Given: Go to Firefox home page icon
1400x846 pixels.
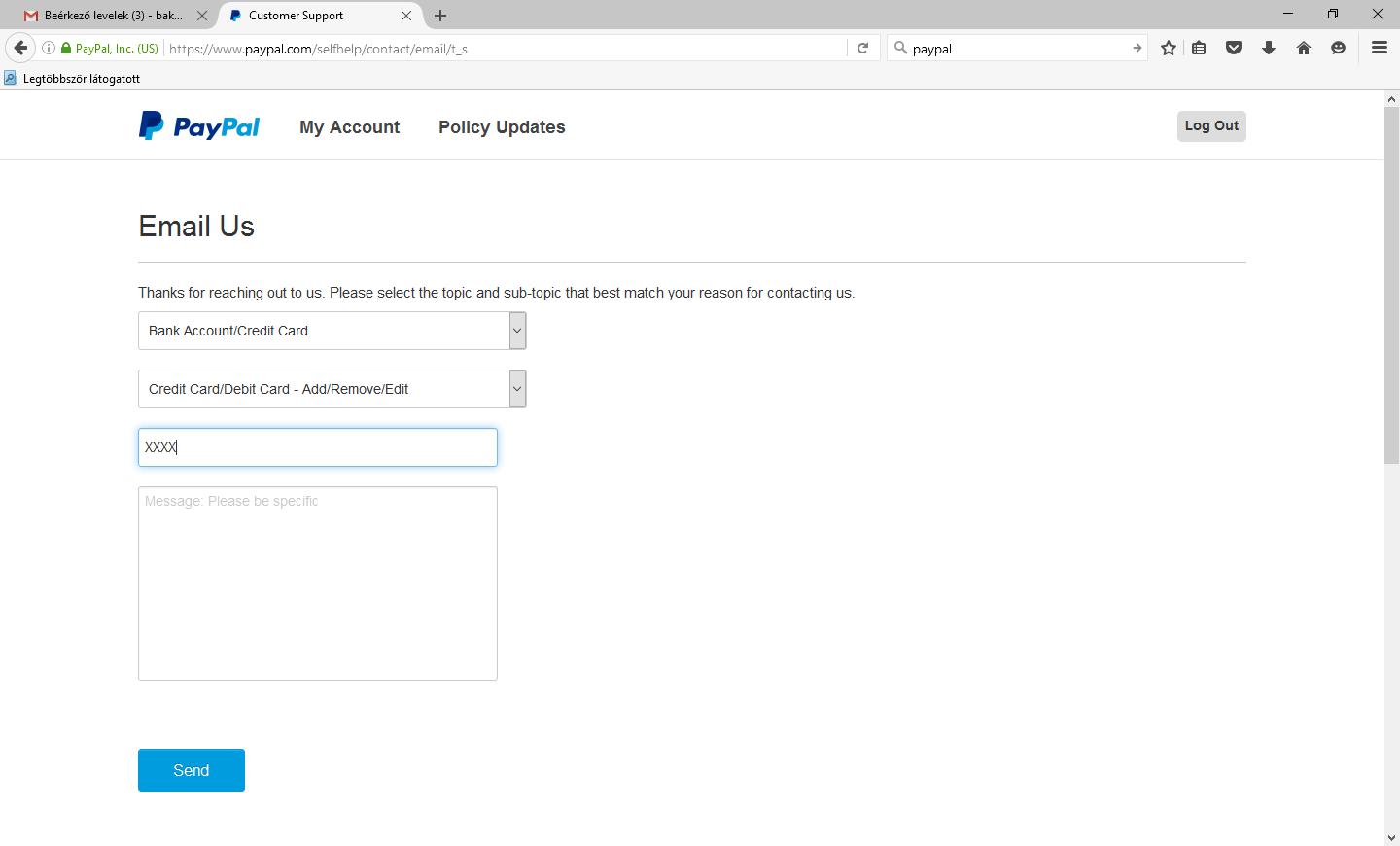Looking at the screenshot, I should pyautogui.click(x=1304, y=48).
